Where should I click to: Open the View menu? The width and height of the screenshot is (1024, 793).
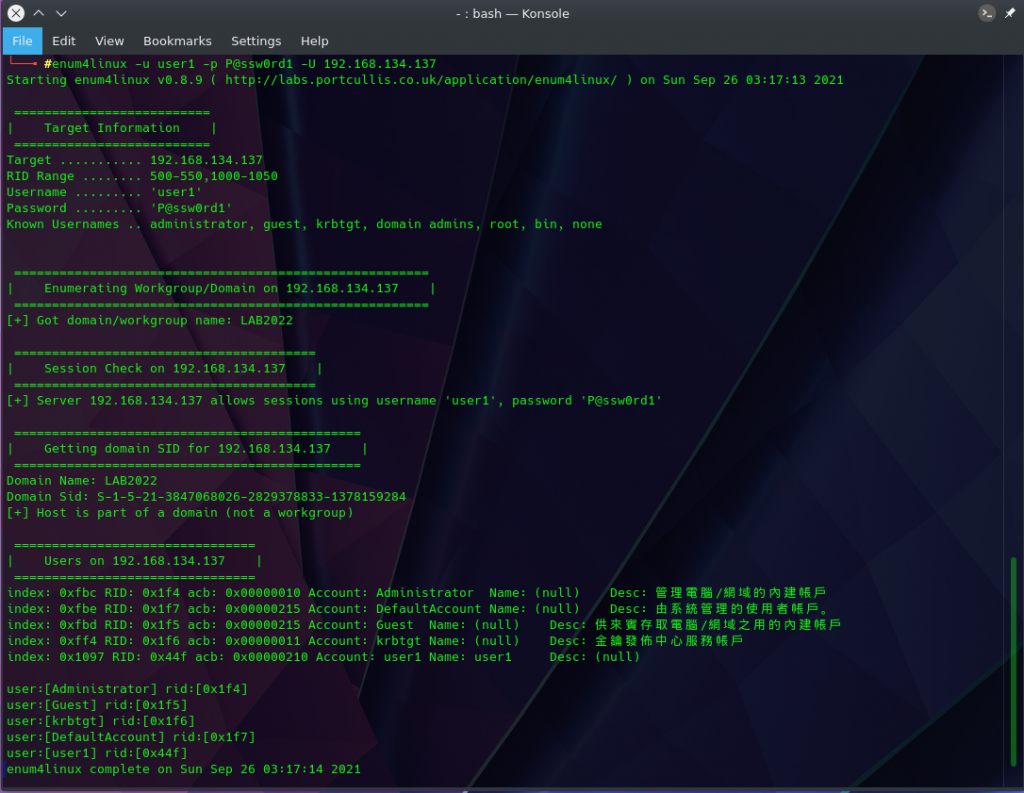point(109,40)
